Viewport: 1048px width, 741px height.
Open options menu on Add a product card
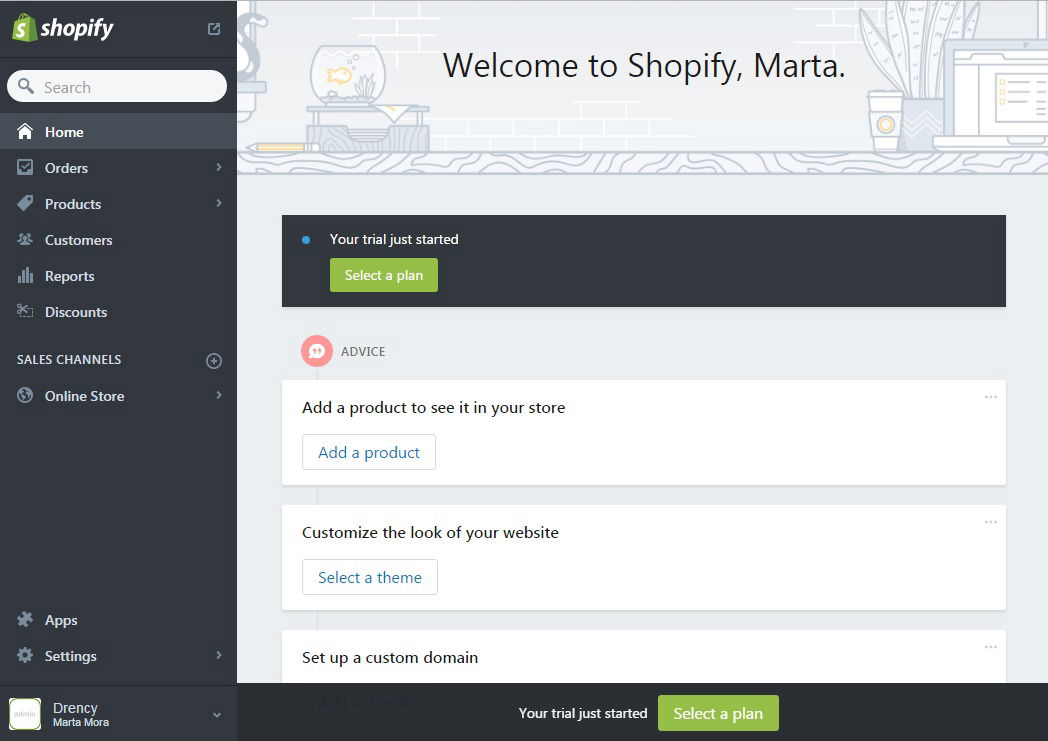pos(991,397)
